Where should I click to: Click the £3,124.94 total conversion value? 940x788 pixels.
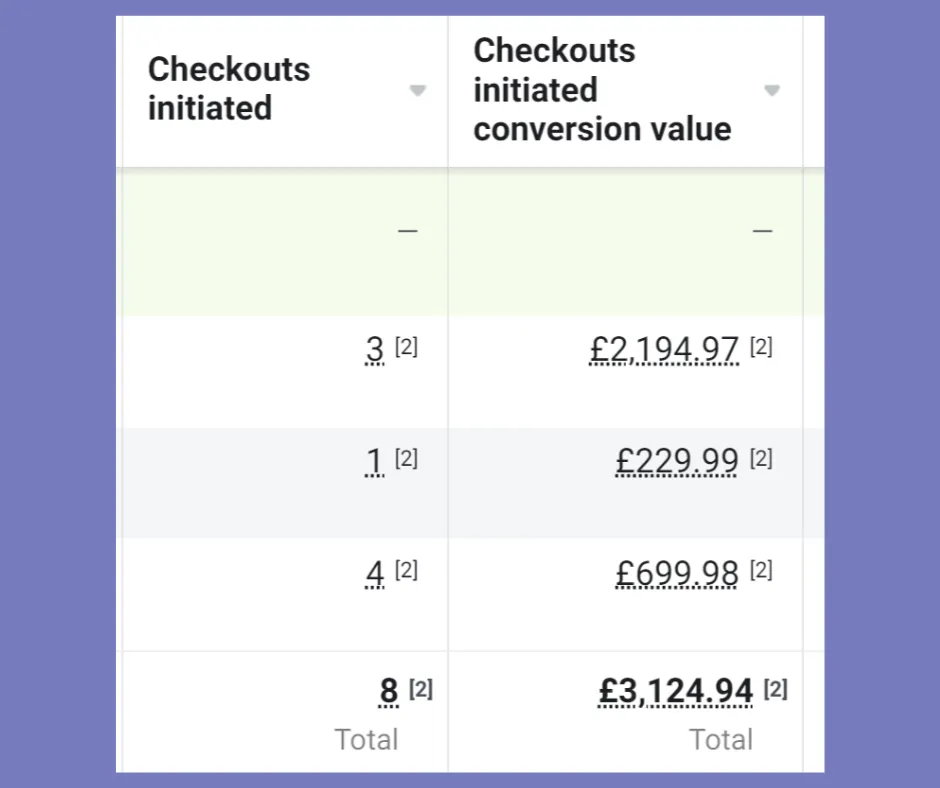pyautogui.click(x=675, y=691)
